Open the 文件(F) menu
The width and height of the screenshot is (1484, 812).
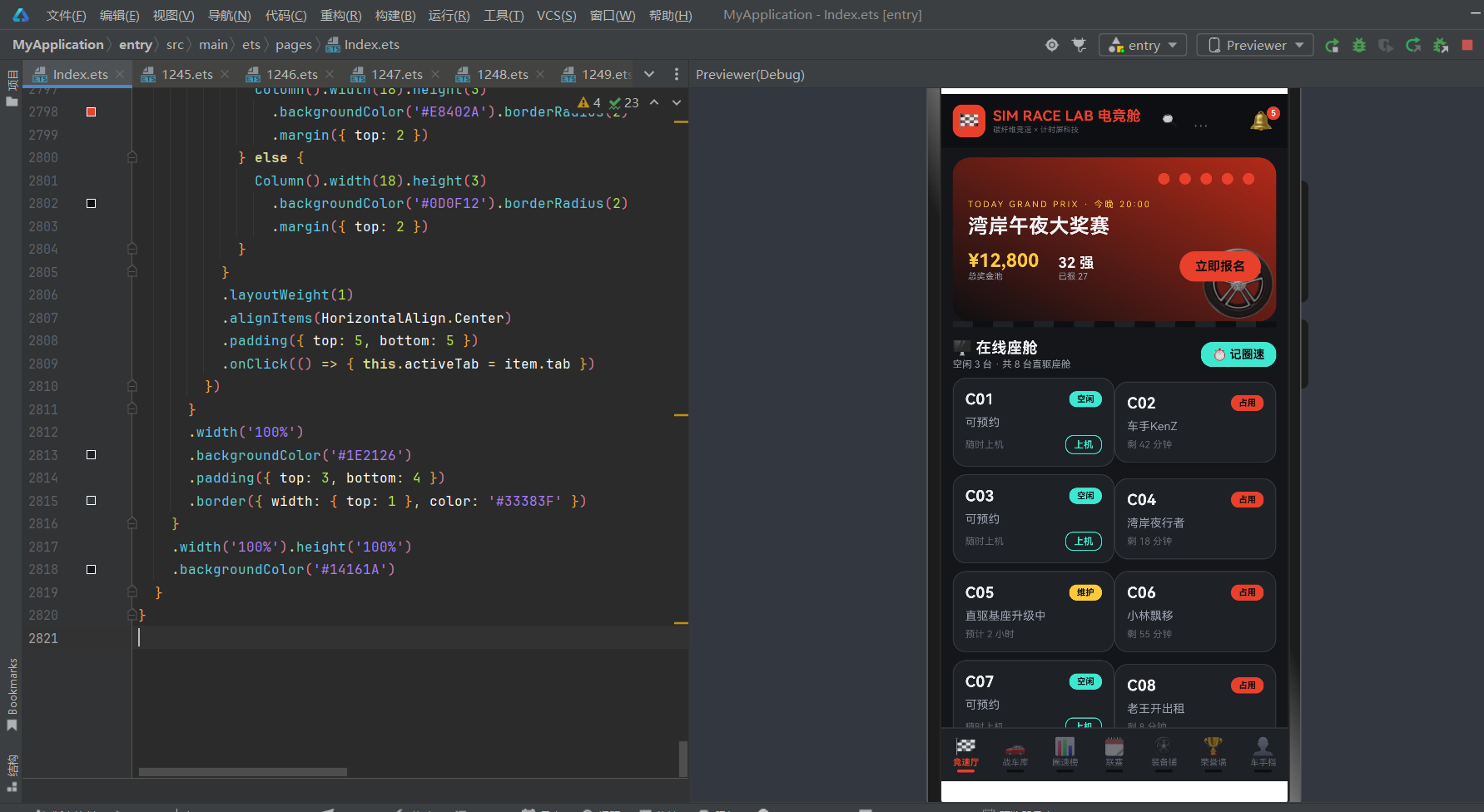click(66, 15)
